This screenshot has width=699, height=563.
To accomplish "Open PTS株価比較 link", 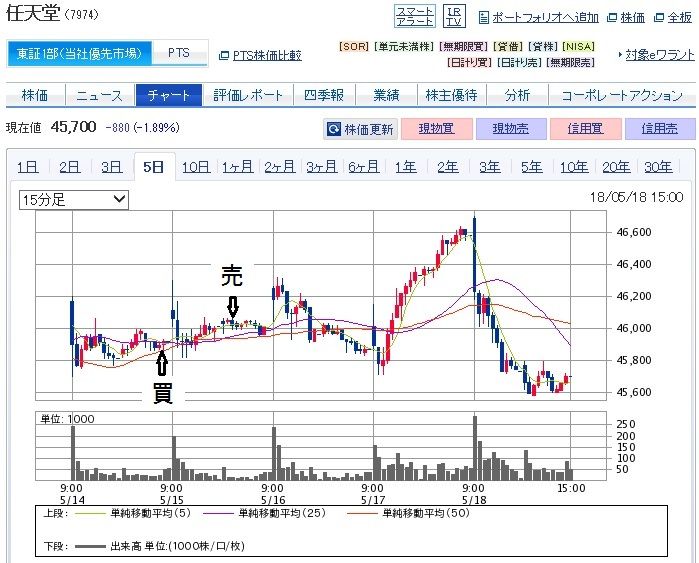I will [x=267, y=56].
